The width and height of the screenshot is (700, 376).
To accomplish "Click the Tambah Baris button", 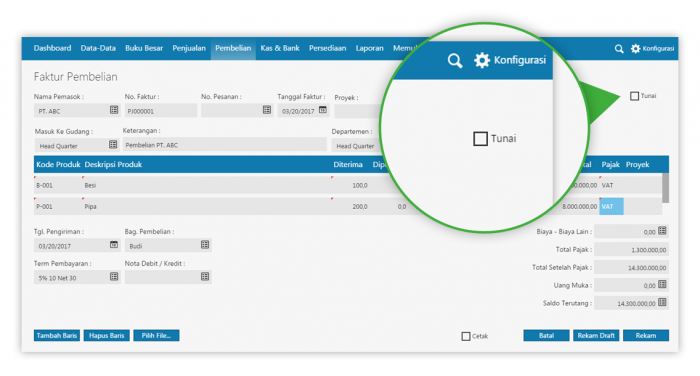I will click(x=57, y=335).
